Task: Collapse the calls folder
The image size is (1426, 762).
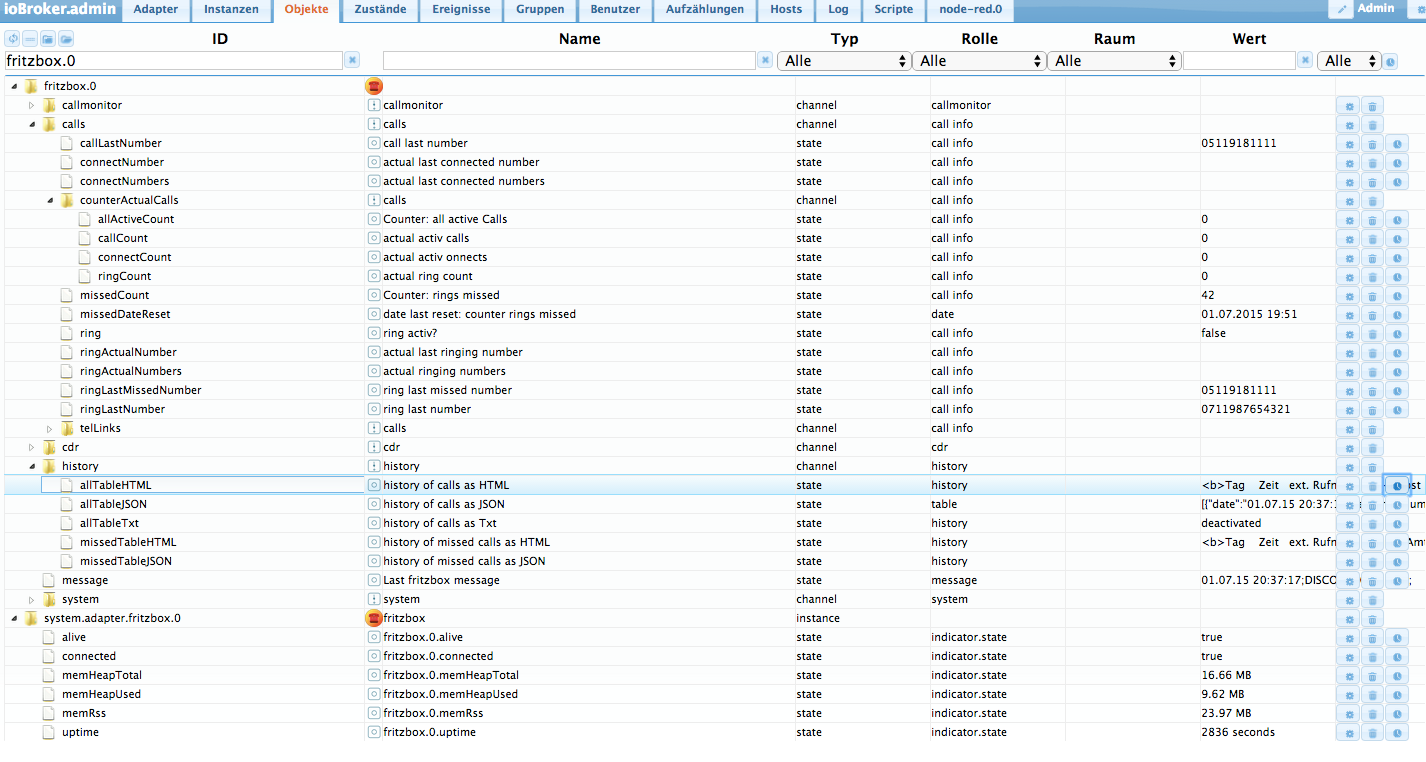Action: click(31, 124)
